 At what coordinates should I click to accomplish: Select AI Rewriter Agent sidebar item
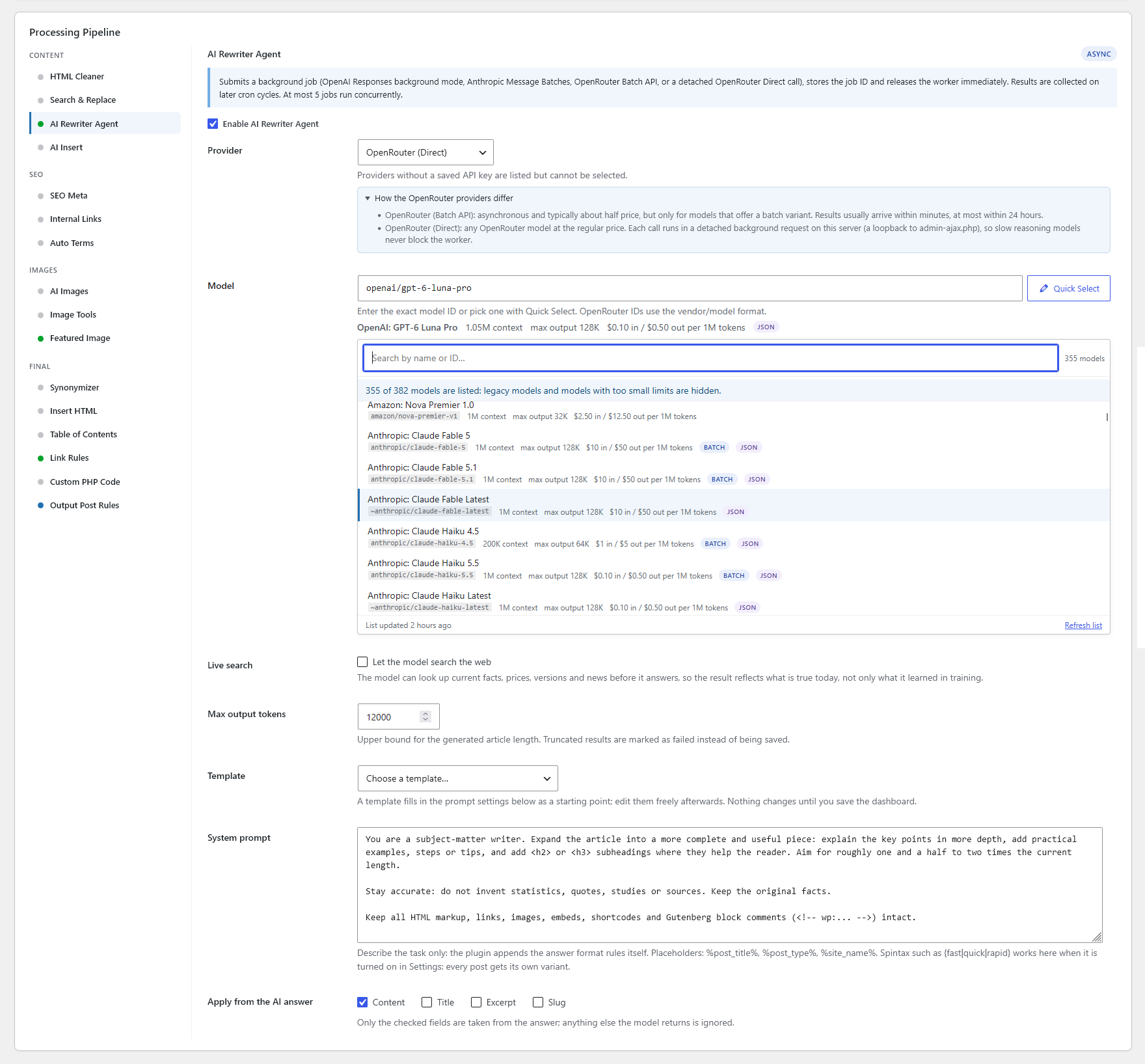point(105,124)
